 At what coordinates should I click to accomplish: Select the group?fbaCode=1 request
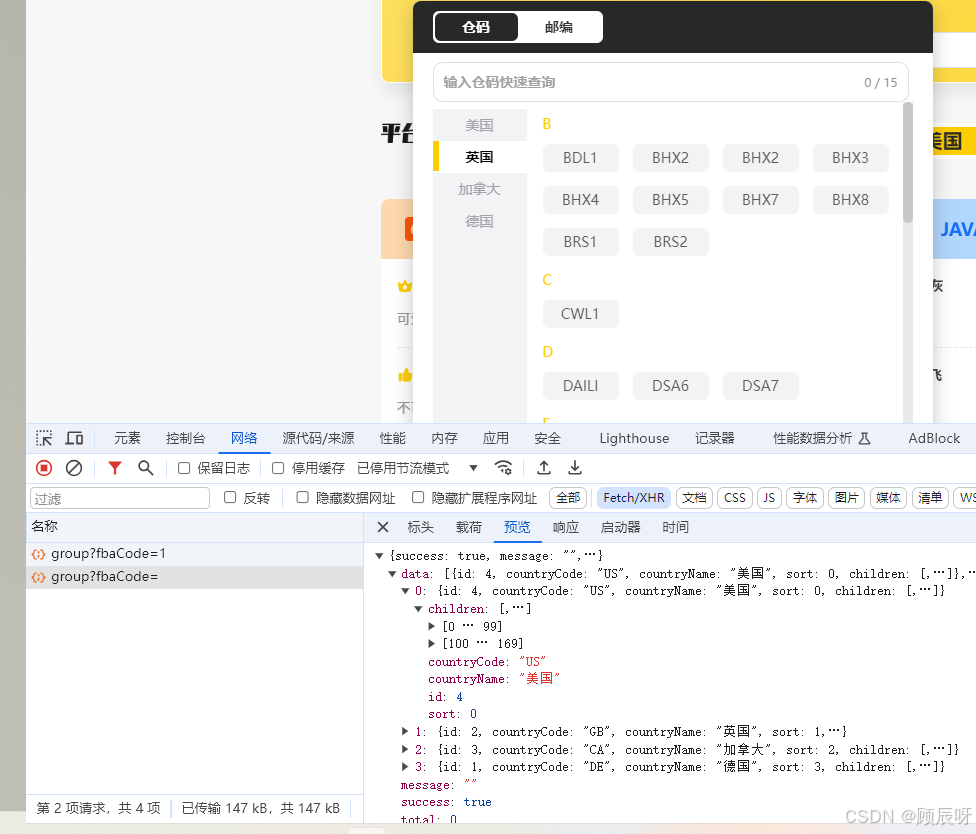coord(195,553)
